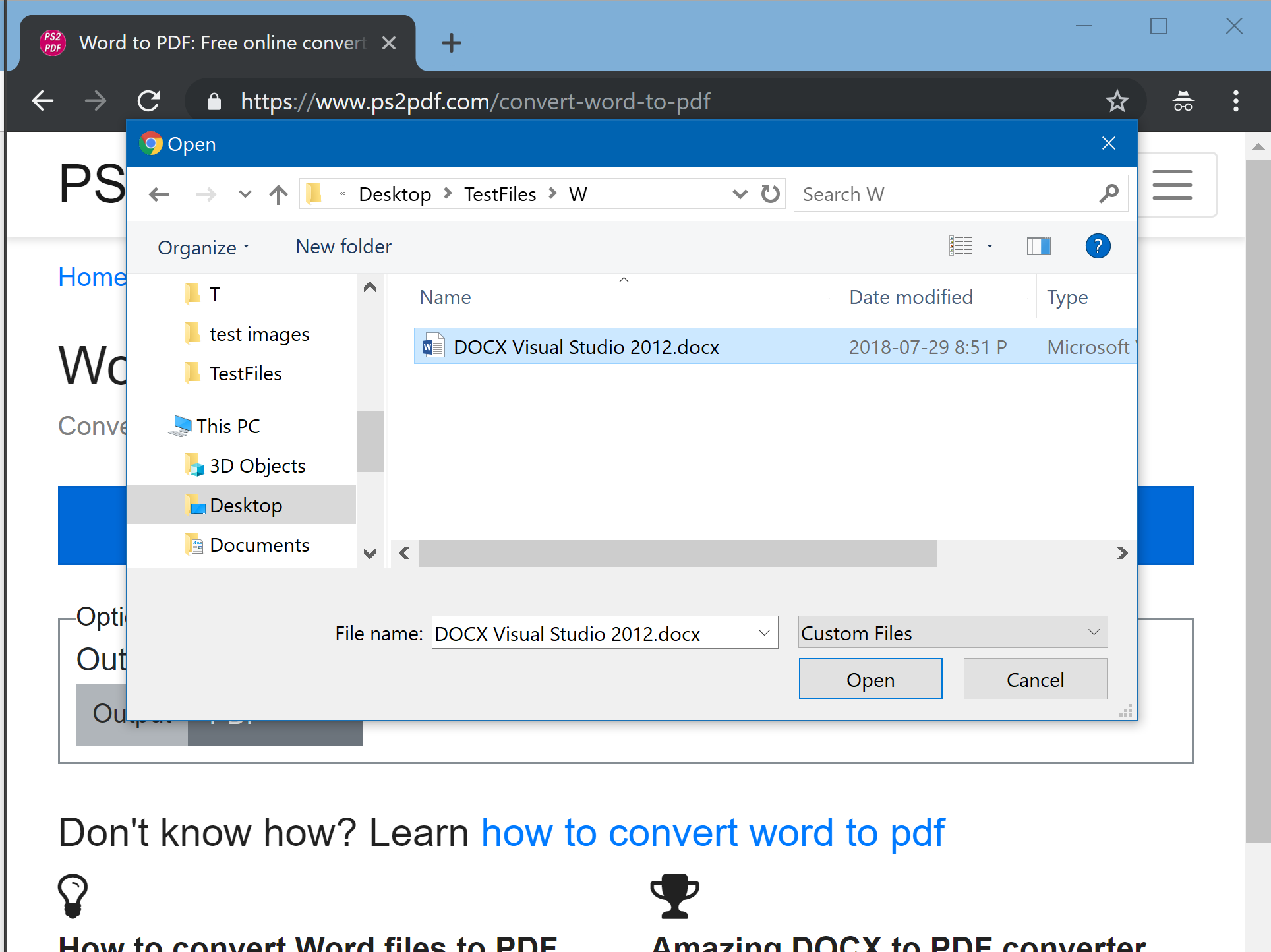Open the hamburger menu on webpage
Viewport: 1271px width, 952px height.
point(1172,185)
